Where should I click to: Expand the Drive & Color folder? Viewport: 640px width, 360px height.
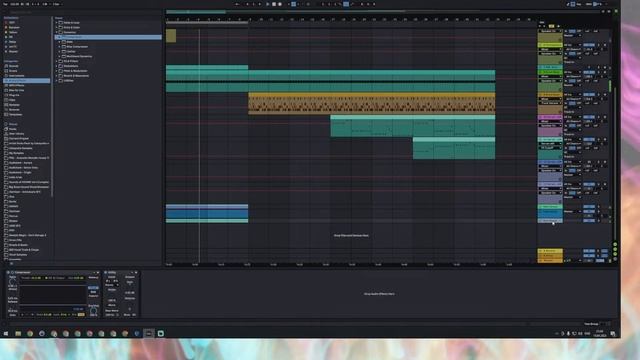click(57, 27)
